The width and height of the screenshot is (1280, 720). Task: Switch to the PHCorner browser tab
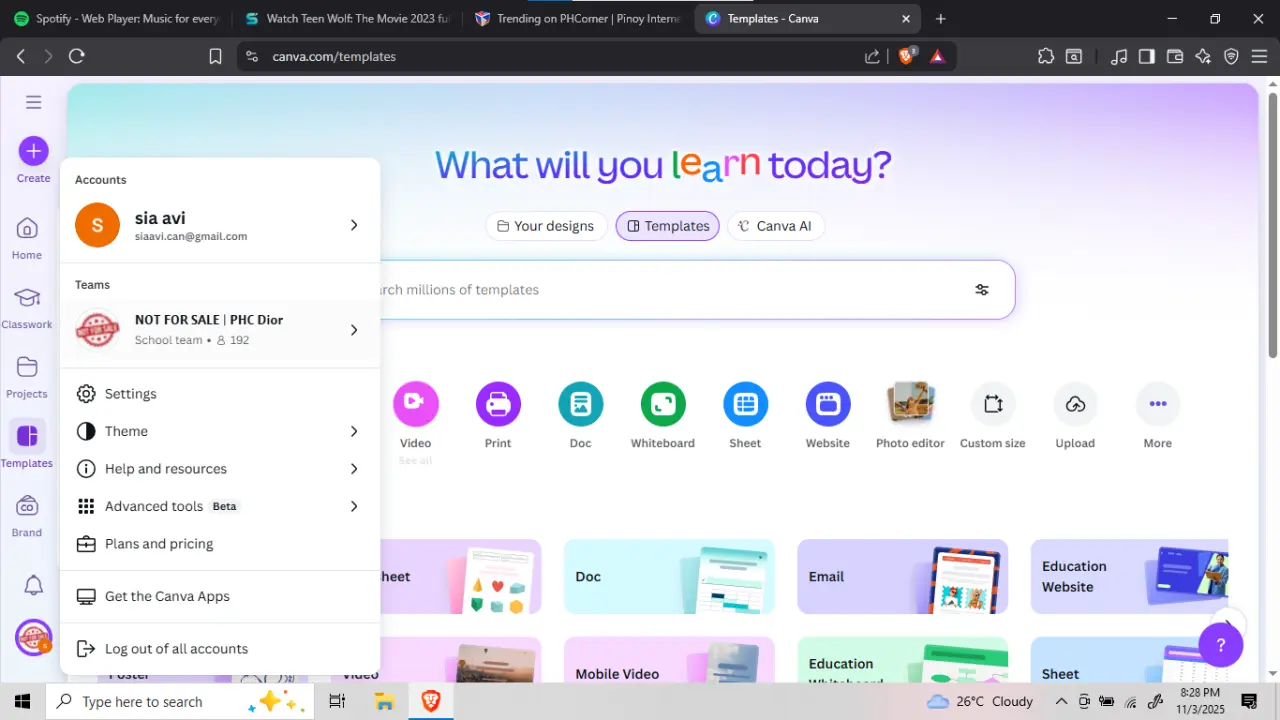pos(578,18)
